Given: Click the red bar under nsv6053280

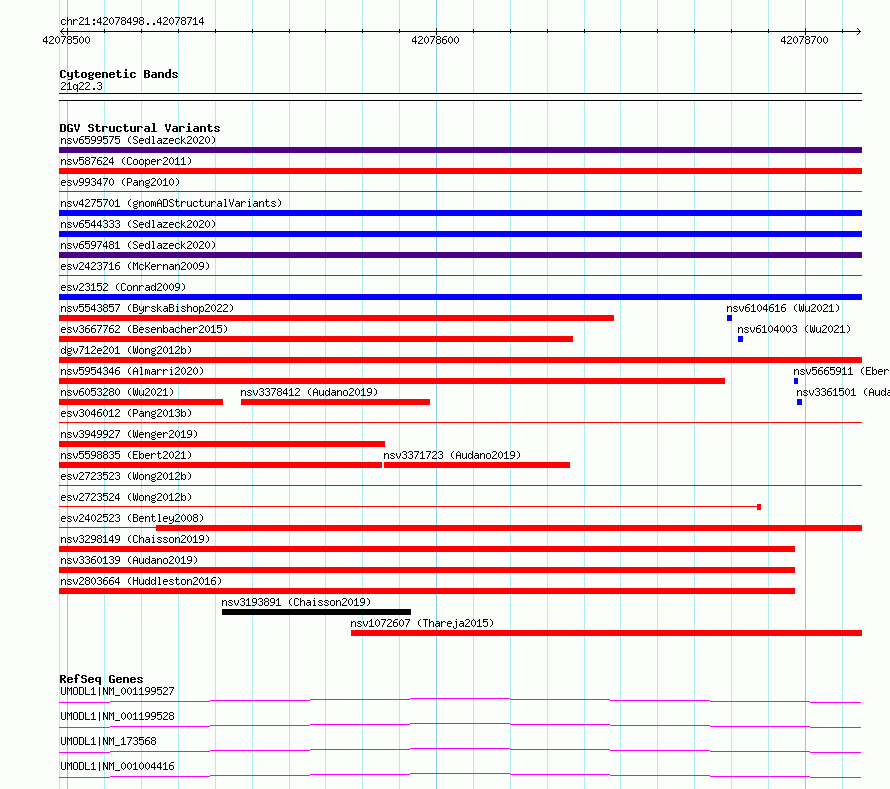Looking at the screenshot, I should point(141,402).
